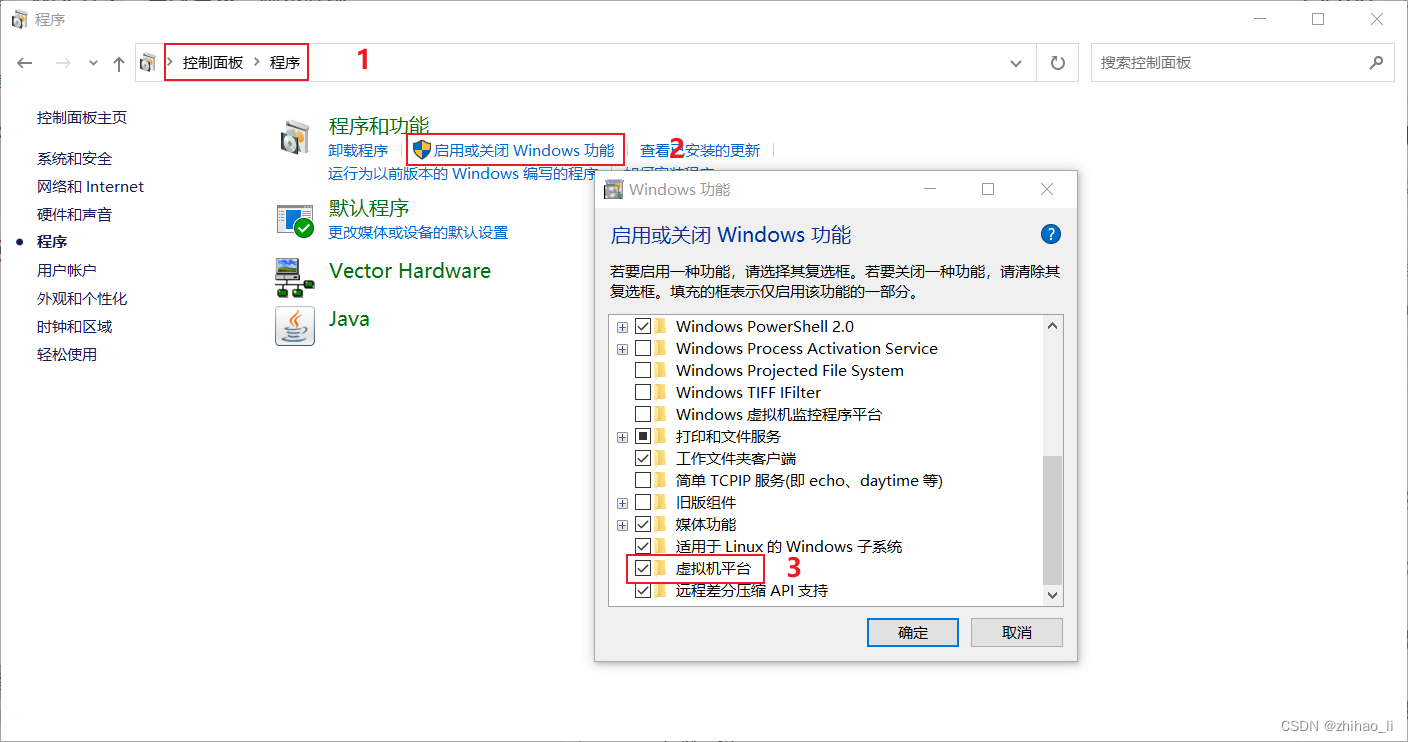Viewport: 1408px width, 742px height.
Task: Click scroll up arrow in features list
Action: pyautogui.click(x=1052, y=326)
